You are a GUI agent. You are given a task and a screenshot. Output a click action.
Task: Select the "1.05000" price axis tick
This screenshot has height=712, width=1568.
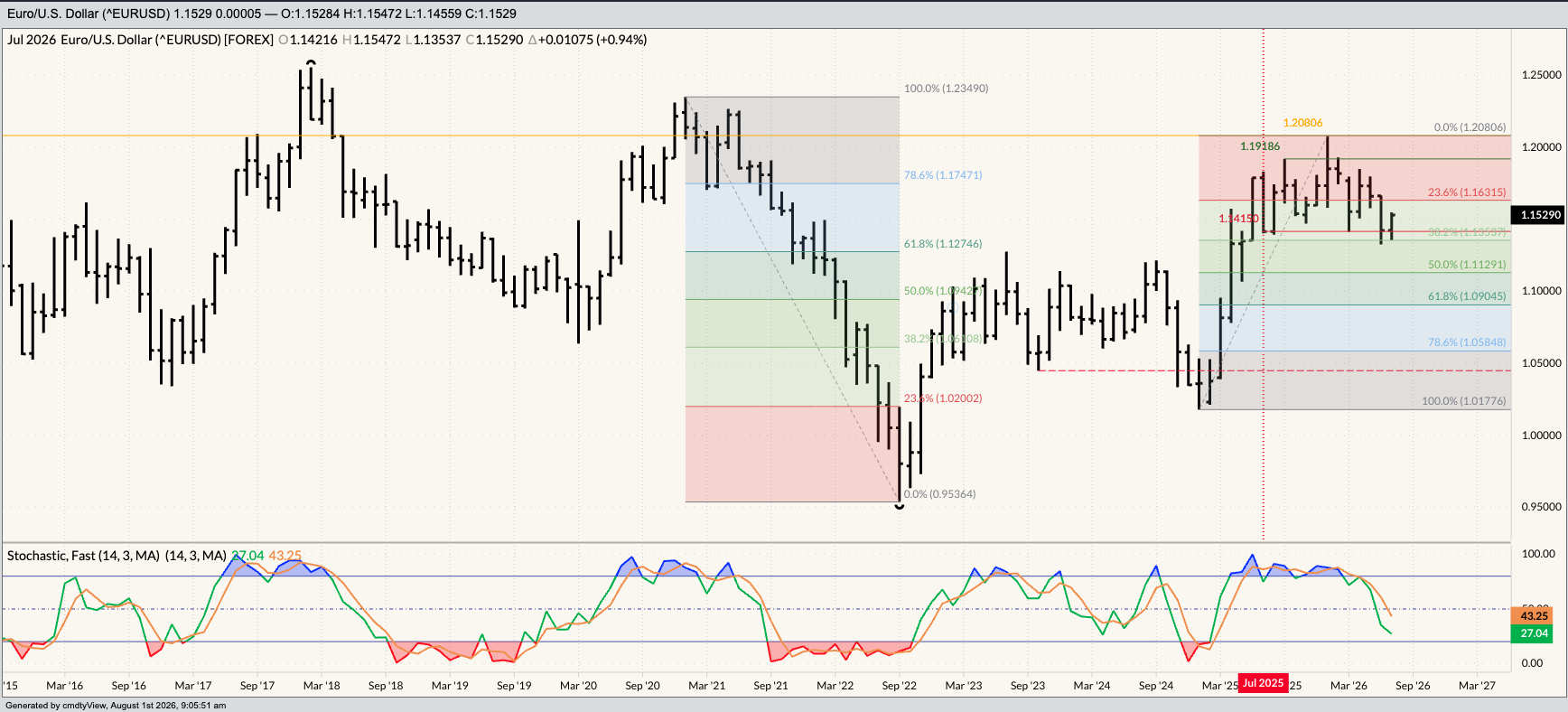coord(1542,363)
